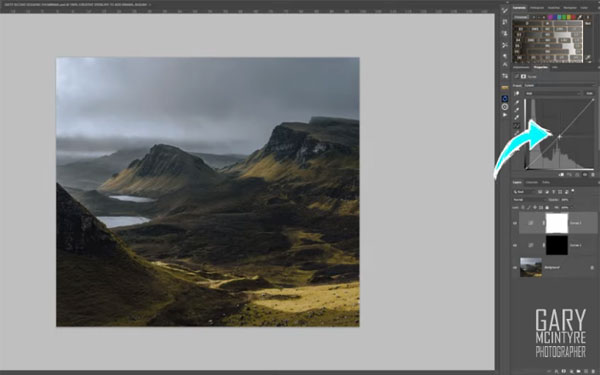Screen dimensions: 600x375
Task: Click the Background layer image thumbnail
Action: pyautogui.click(x=531, y=267)
